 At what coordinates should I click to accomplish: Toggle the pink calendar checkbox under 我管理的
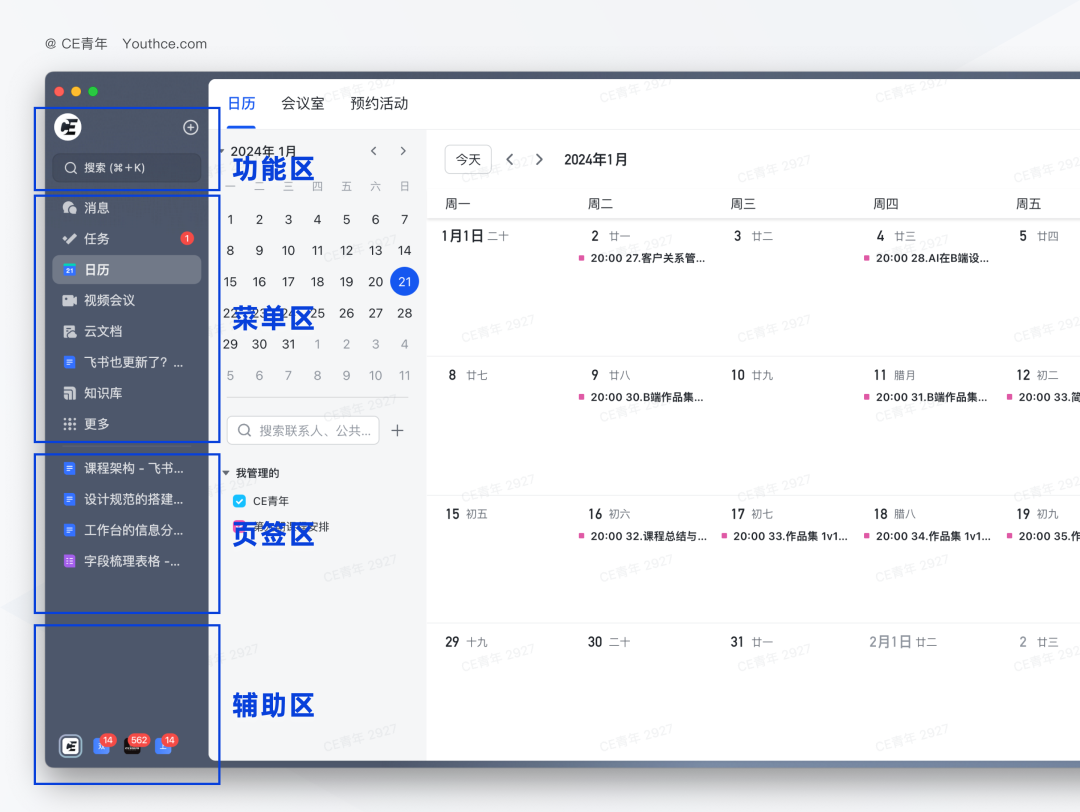239,526
